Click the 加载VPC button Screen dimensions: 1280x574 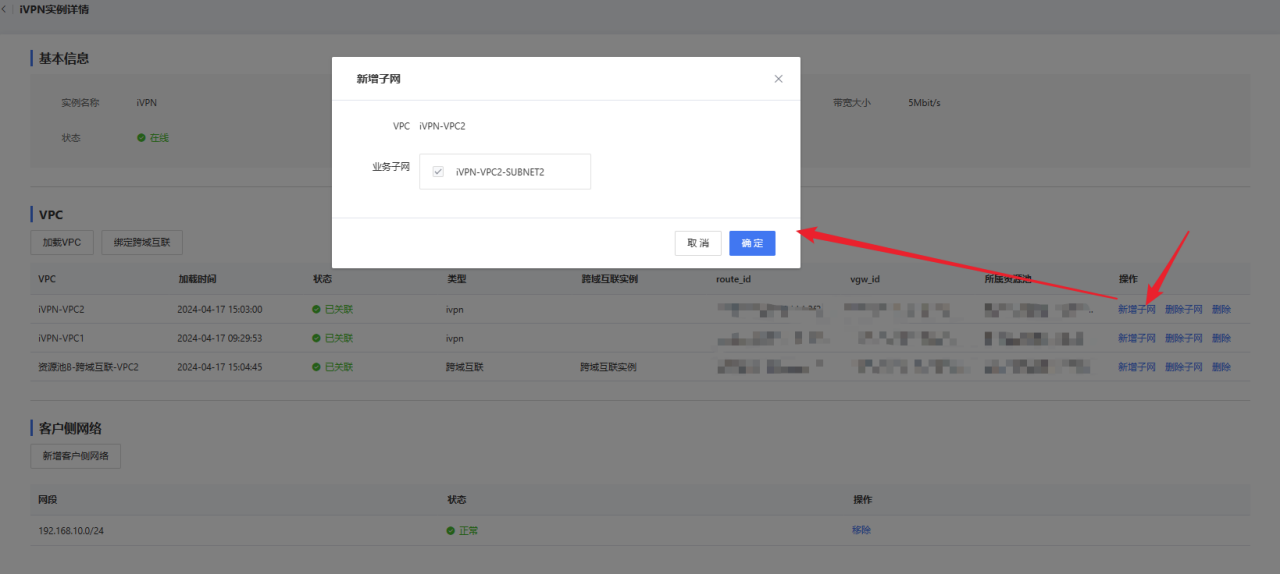pyautogui.click(x=62, y=242)
